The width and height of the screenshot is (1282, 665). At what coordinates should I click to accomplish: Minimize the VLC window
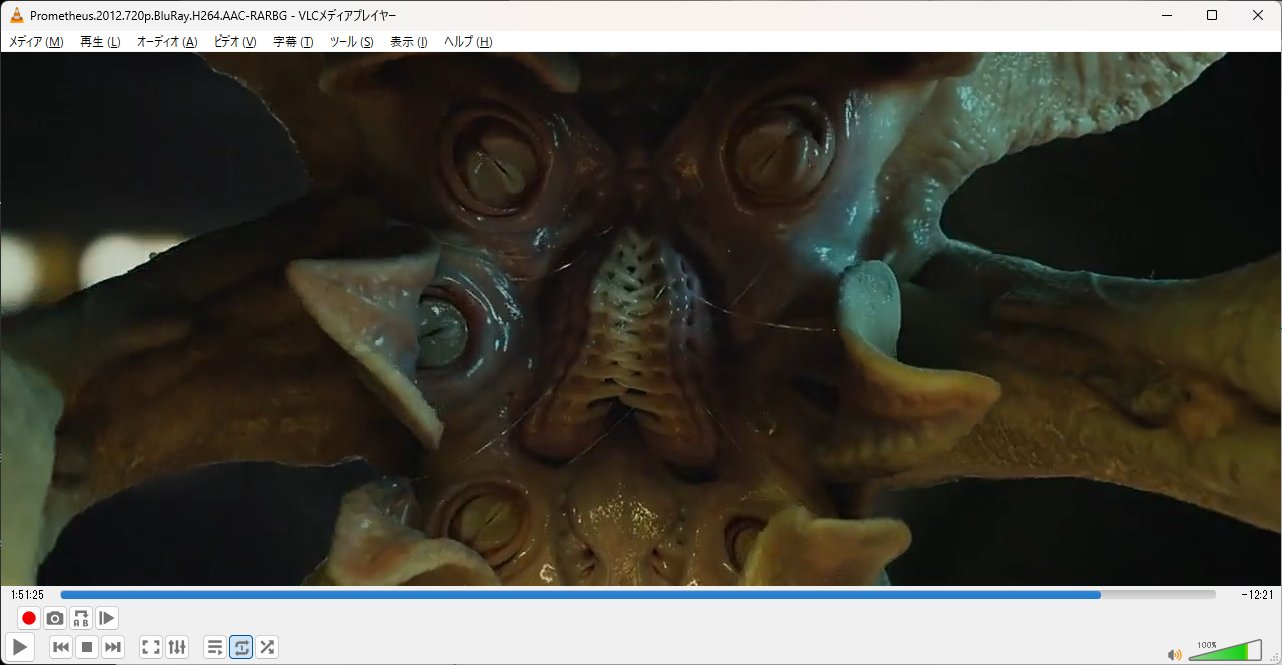tap(1166, 15)
